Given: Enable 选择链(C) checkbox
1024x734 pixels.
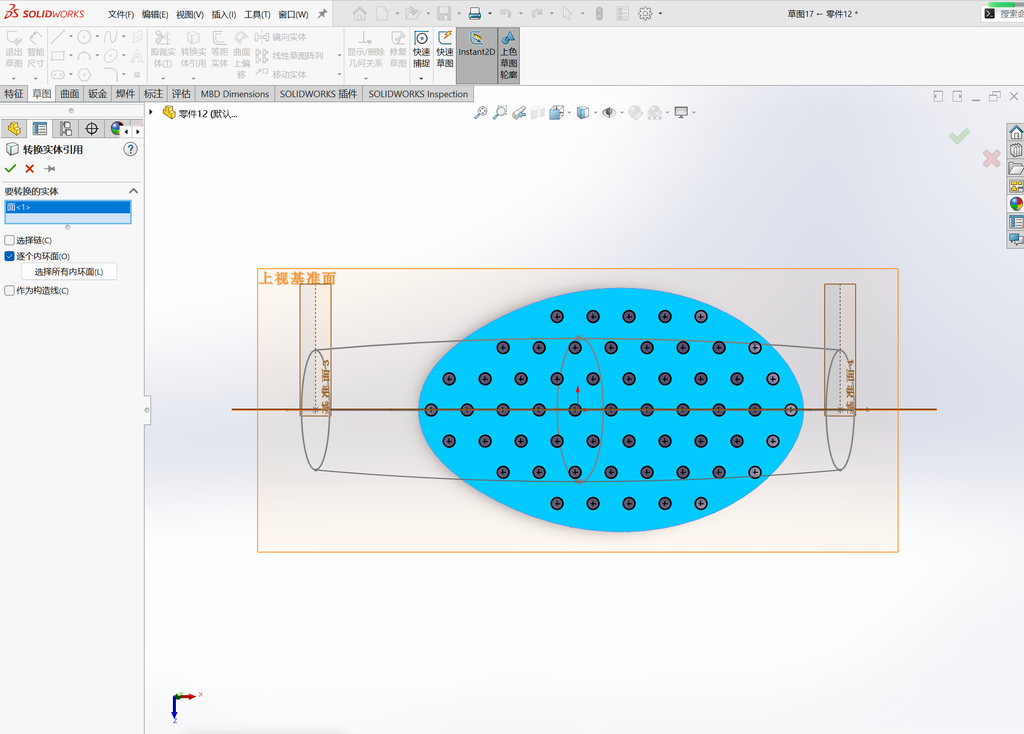Looking at the screenshot, I should pyautogui.click(x=9, y=240).
